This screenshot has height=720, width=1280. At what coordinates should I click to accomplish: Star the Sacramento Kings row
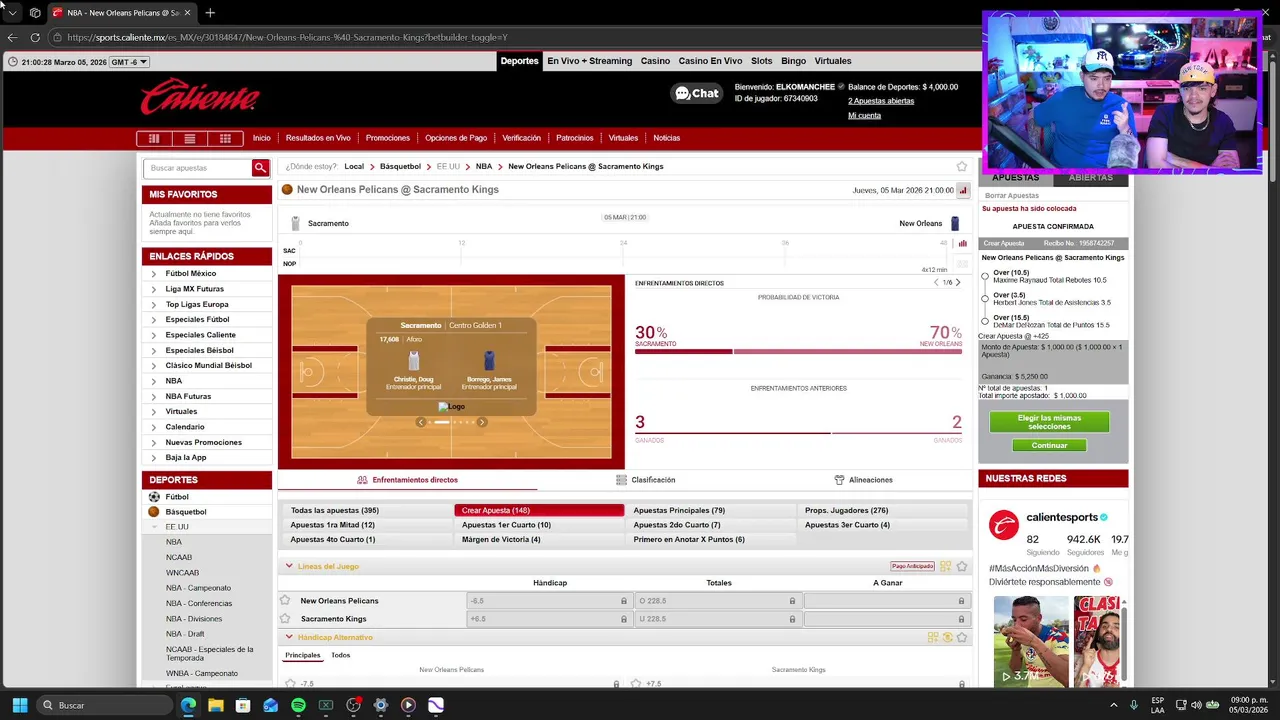[285, 618]
